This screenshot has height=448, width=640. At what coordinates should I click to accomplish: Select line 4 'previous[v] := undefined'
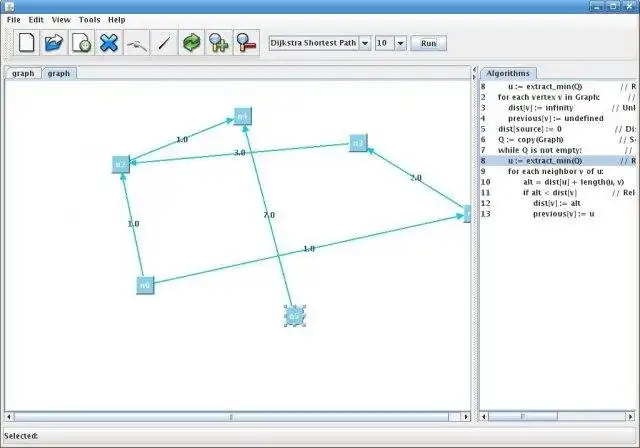click(x=558, y=118)
